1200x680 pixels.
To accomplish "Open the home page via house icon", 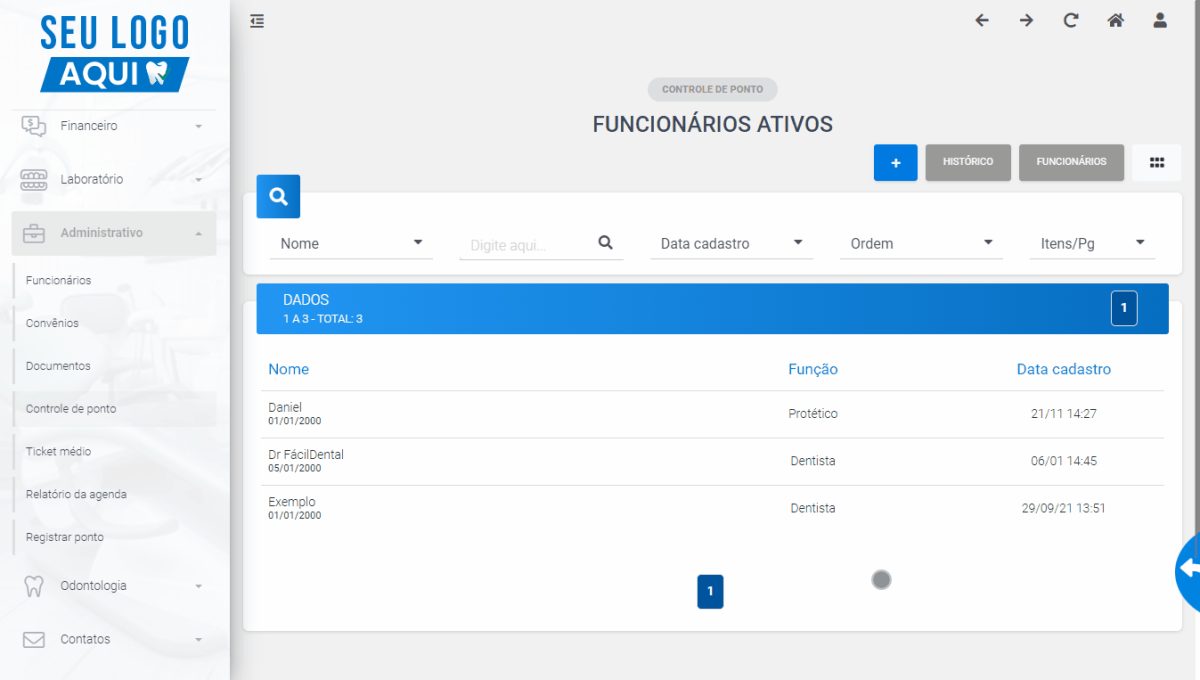I will pyautogui.click(x=1115, y=20).
